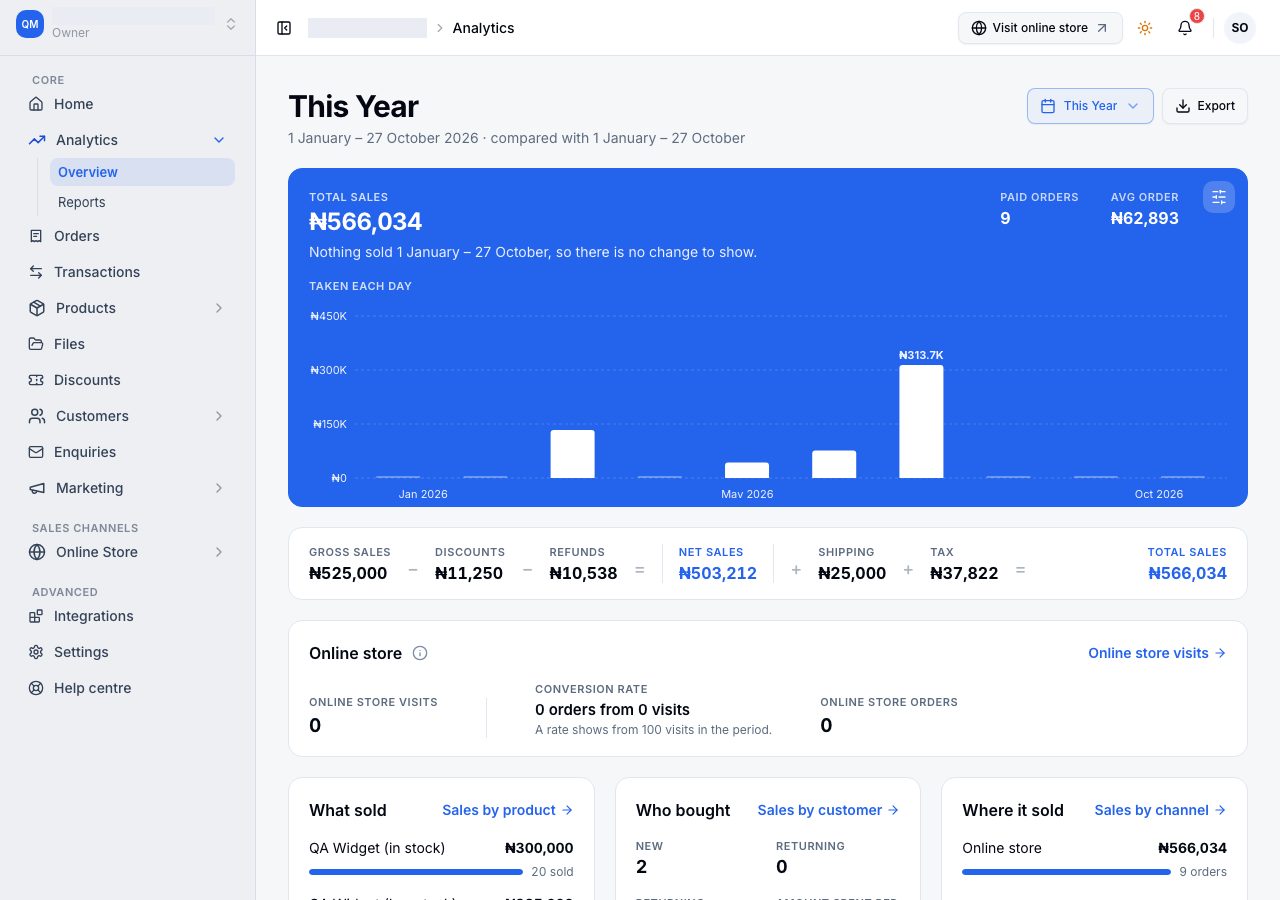1280x900 pixels.
Task: Open the Sales by product link
Action: click(508, 810)
